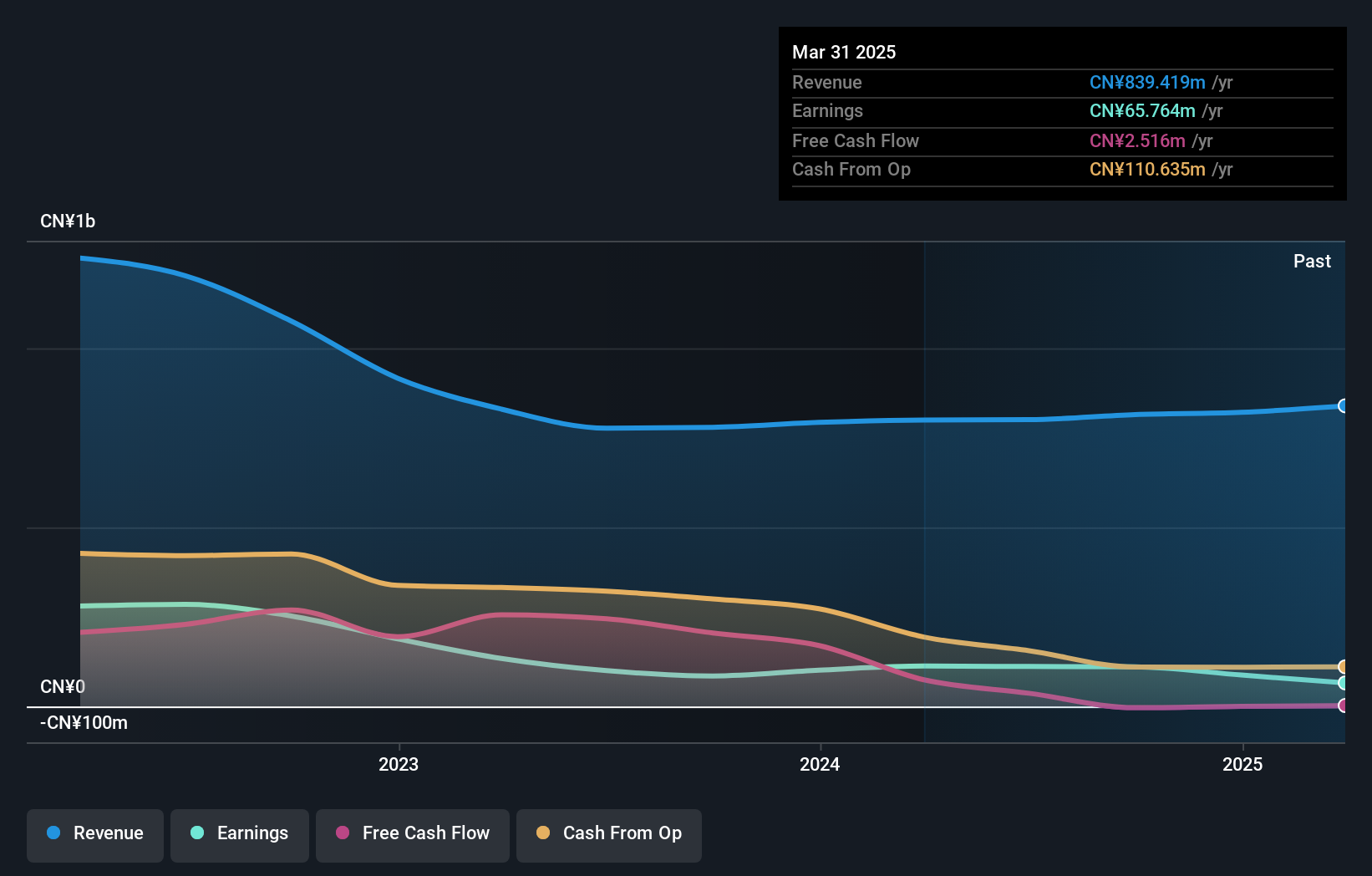Click the 2025 axis label
Screen dimensions: 1372x876
click(1242, 765)
